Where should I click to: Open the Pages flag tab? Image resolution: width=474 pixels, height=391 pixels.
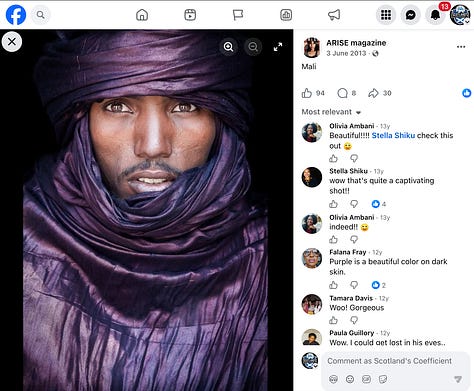pos(238,15)
